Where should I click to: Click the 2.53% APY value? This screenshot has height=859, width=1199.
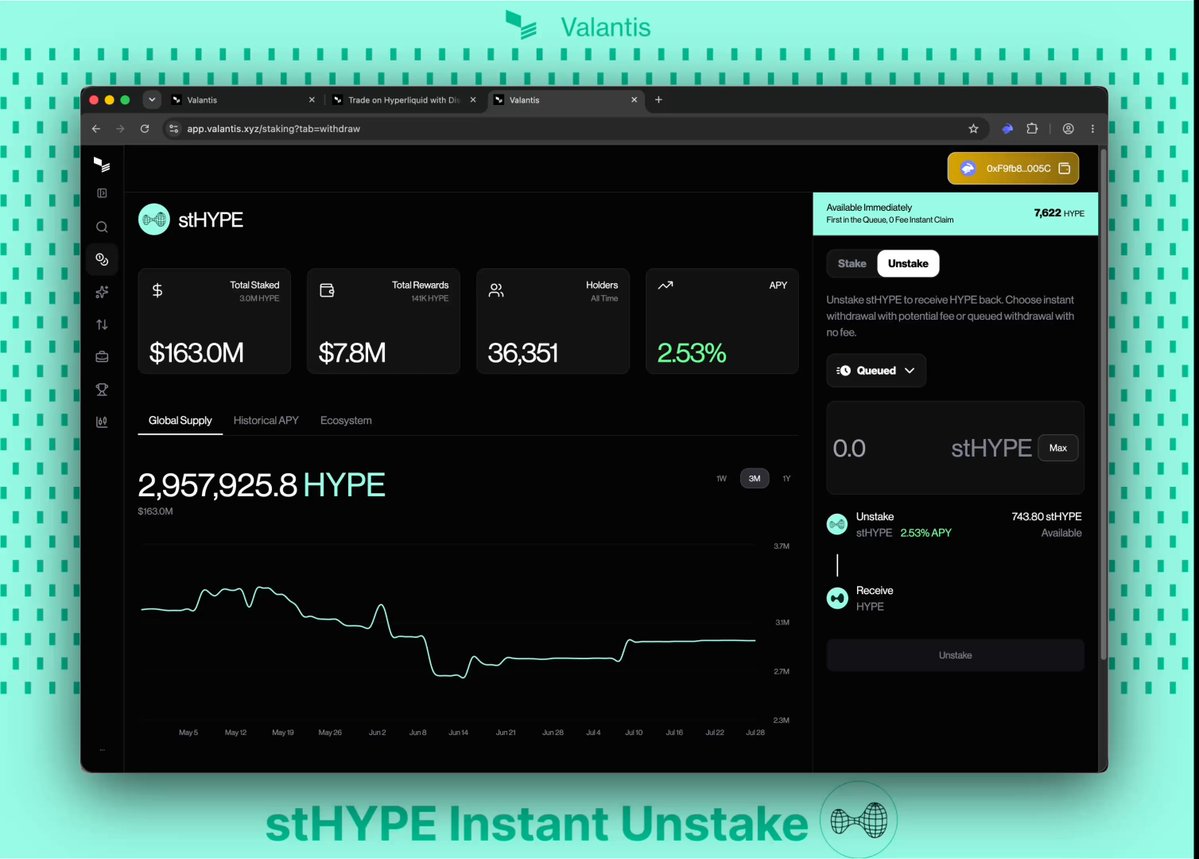[691, 353]
